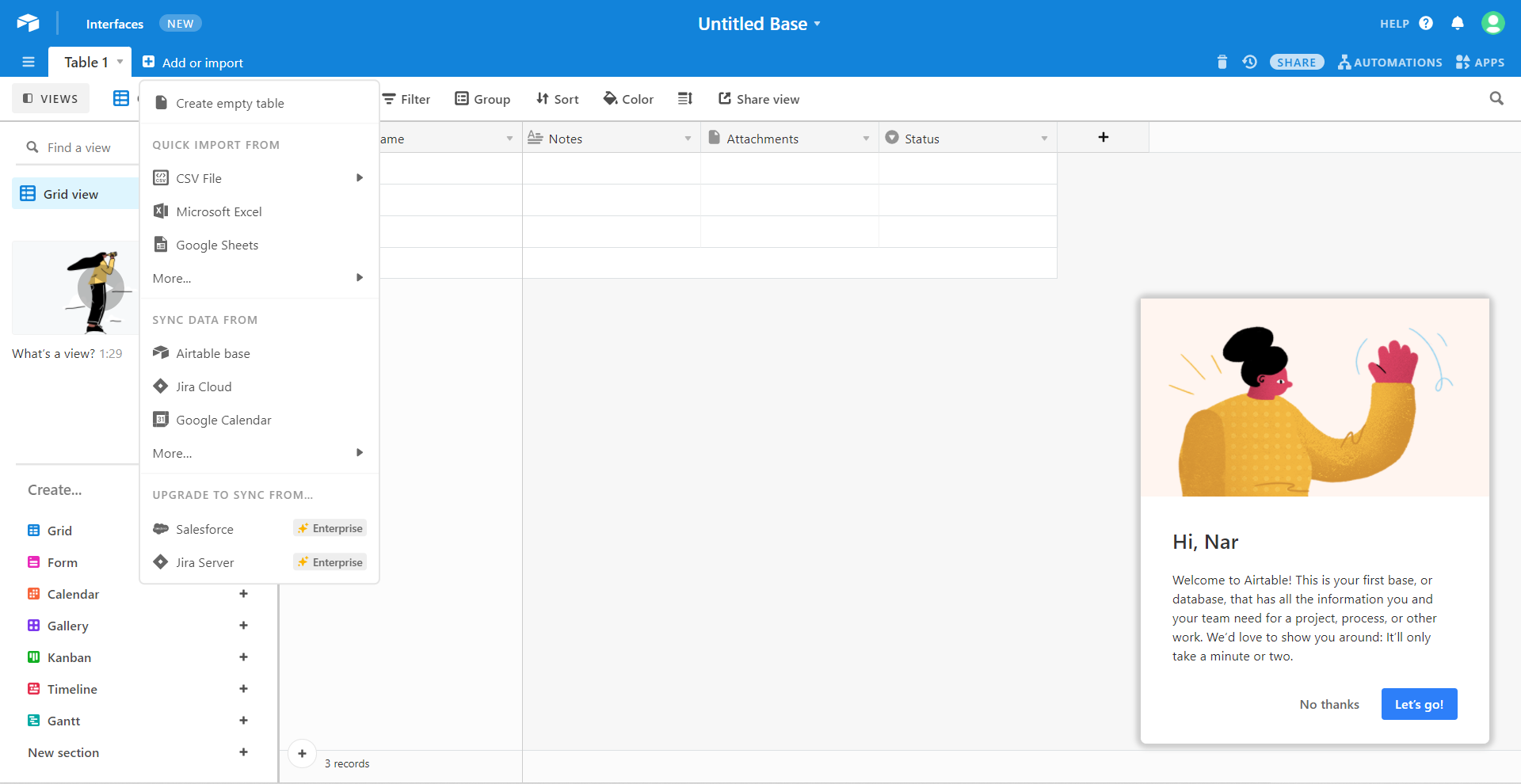Image resolution: width=1521 pixels, height=784 pixels.
Task: Click the 'Create...' section heading
Action: pyautogui.click(x=55, y=490)
